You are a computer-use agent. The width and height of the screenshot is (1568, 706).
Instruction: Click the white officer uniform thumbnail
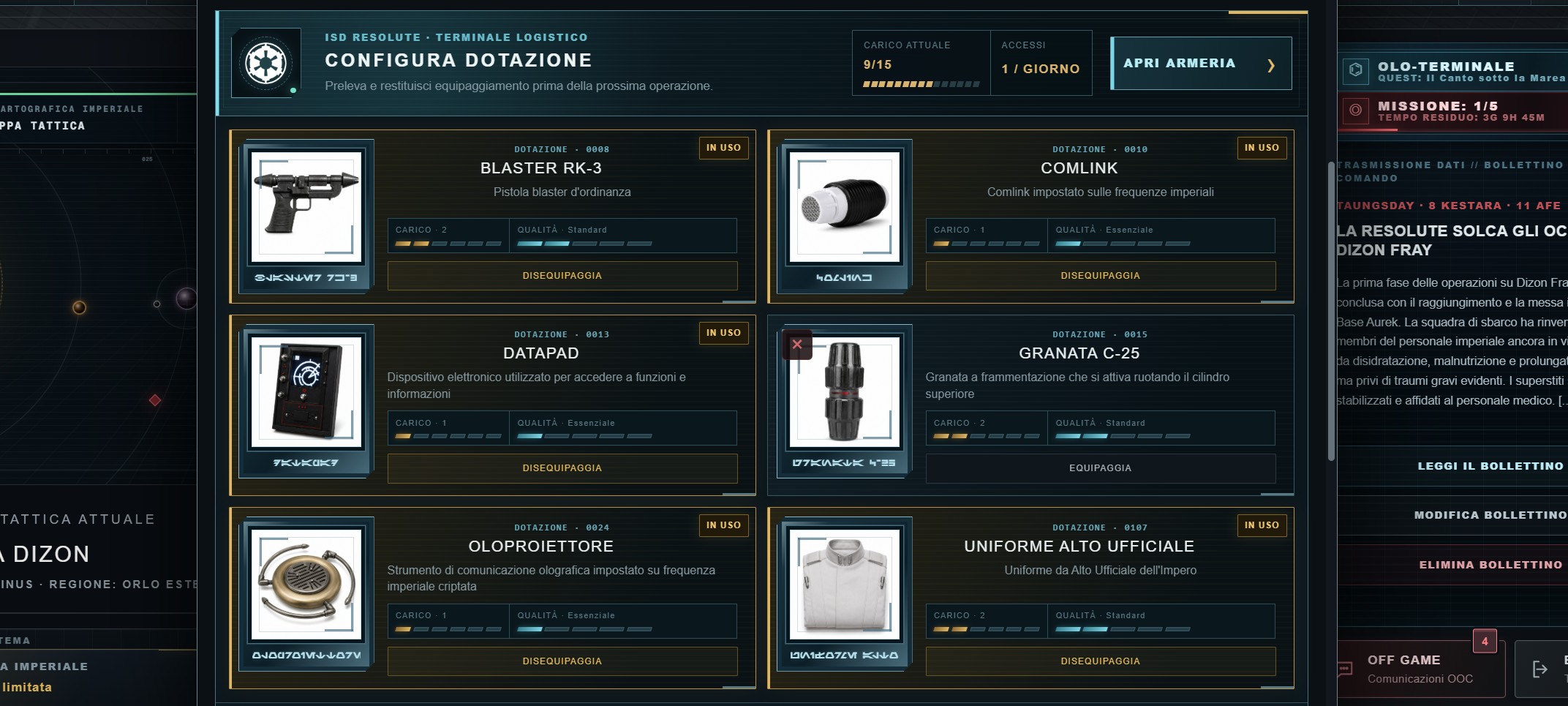pos(845,585)
